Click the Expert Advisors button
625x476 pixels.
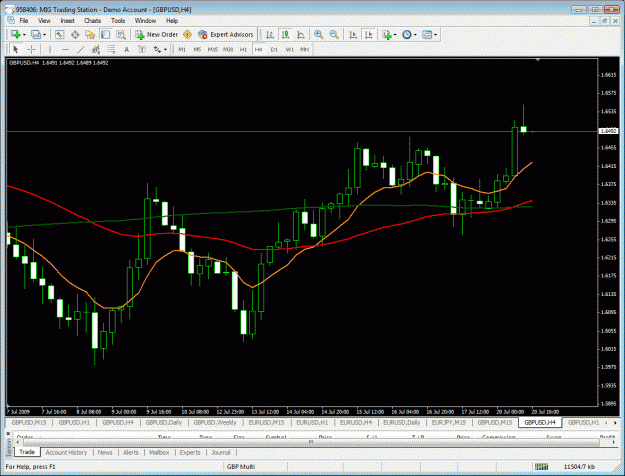tap(226, 35)
